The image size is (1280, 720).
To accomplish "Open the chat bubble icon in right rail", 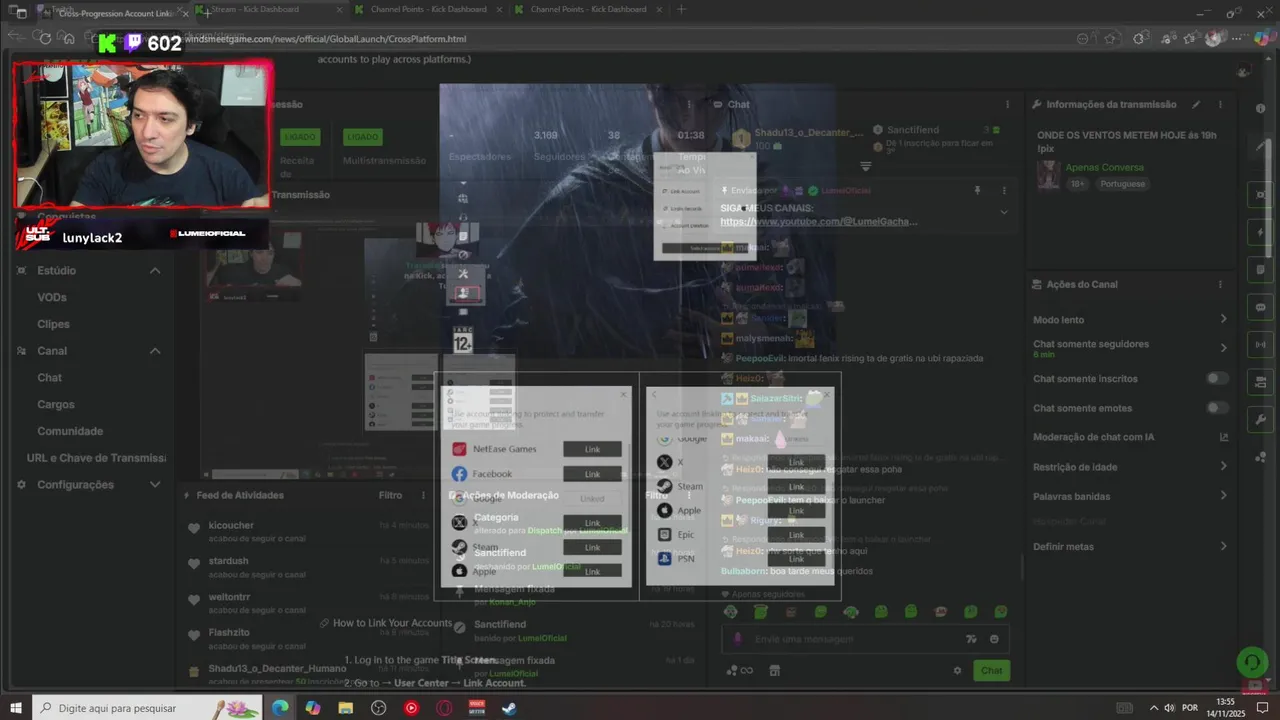I will pos(1260,307).
